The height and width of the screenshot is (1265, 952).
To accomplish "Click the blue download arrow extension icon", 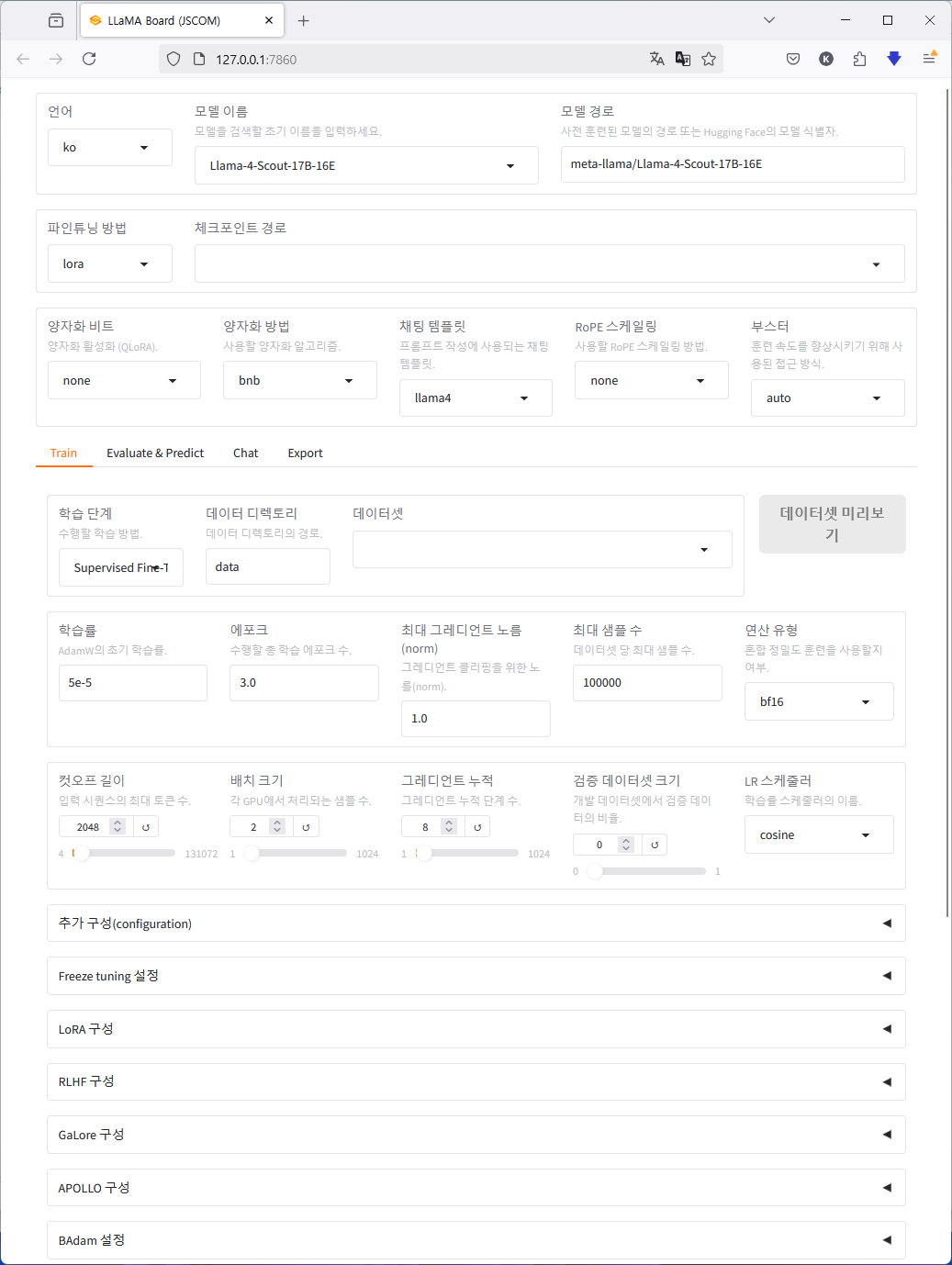I will click(894, 59).
